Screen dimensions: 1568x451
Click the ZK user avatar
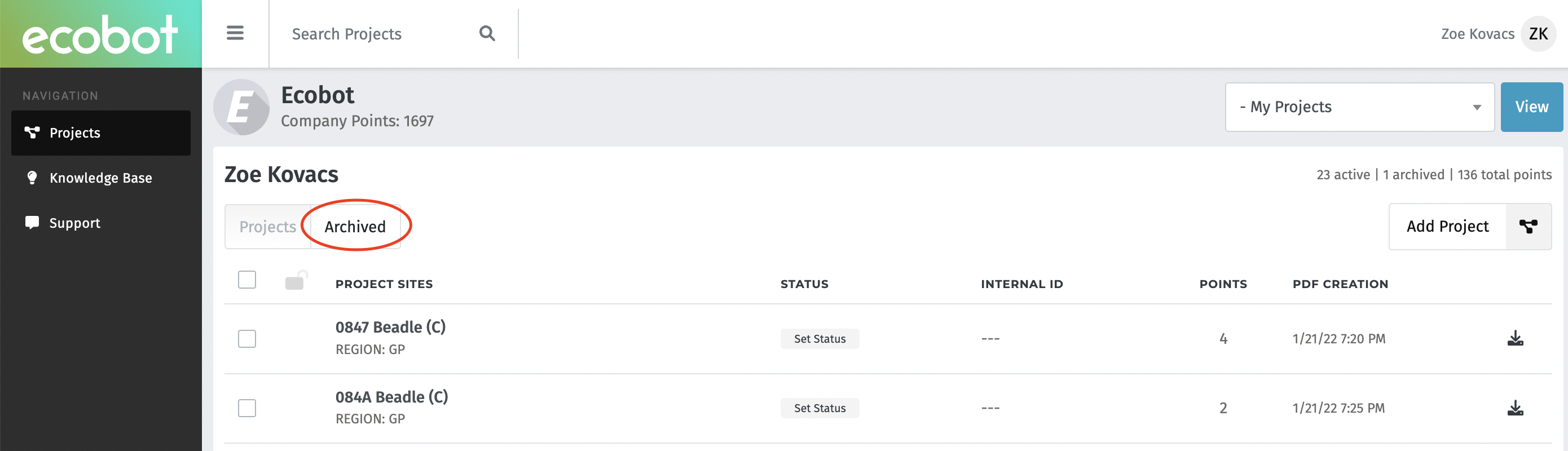1538,34
